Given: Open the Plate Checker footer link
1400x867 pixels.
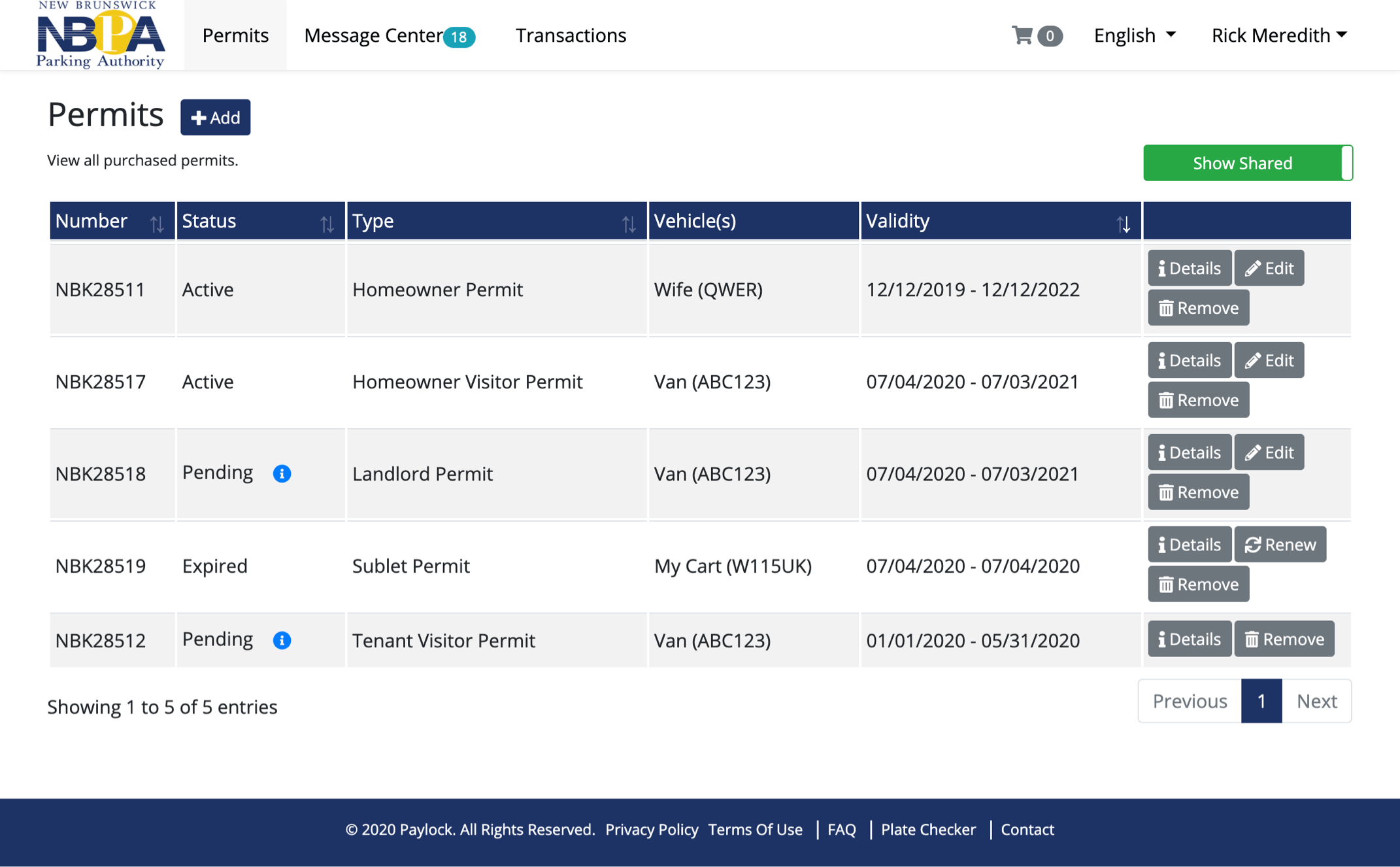Looking at the screenshot, I should click(928, 830).
